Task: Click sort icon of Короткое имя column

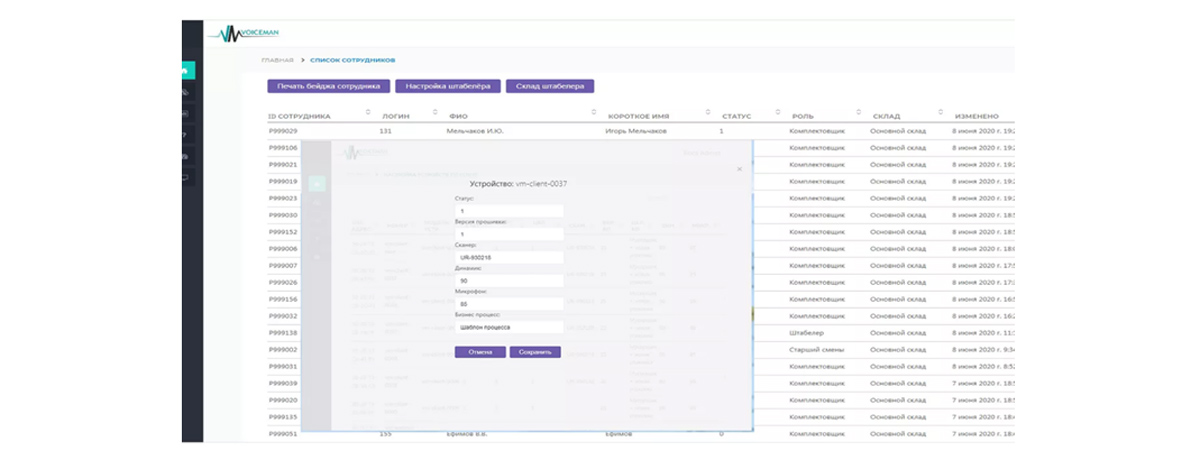Action: click(x=707, y=113)
